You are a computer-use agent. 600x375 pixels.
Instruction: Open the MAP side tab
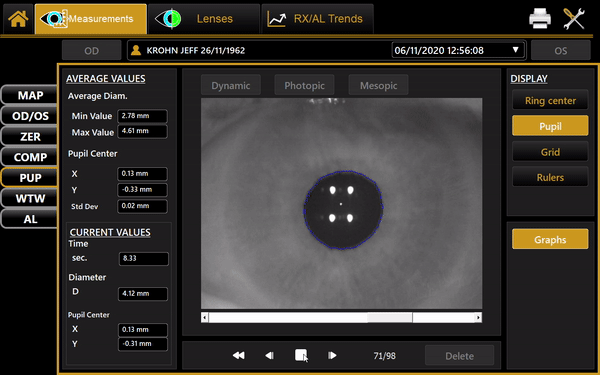(30, 95)
